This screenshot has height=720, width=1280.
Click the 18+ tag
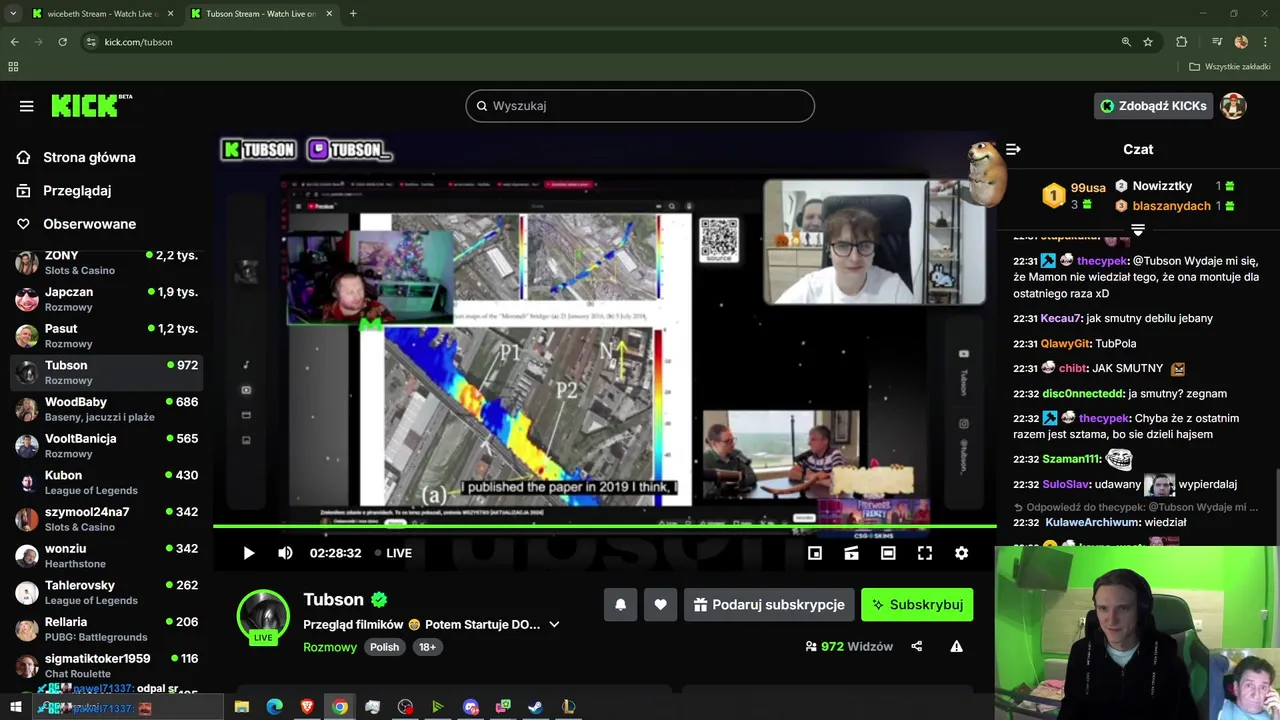click(427, 647)
